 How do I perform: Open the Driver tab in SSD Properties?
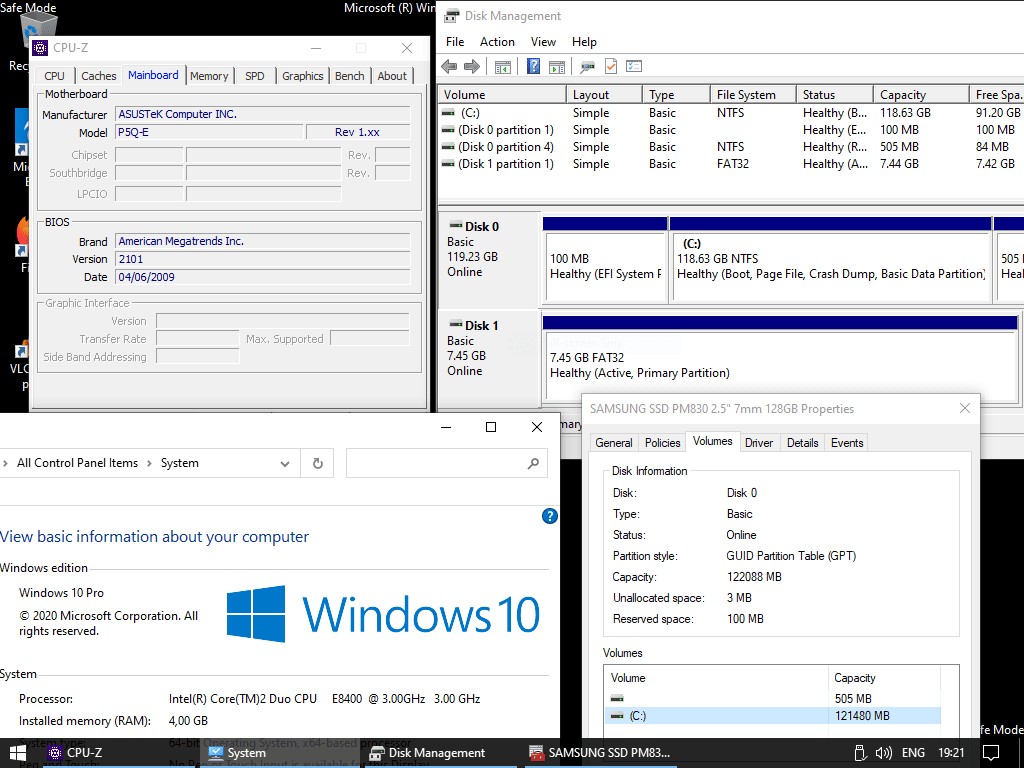tap(759, 443)
